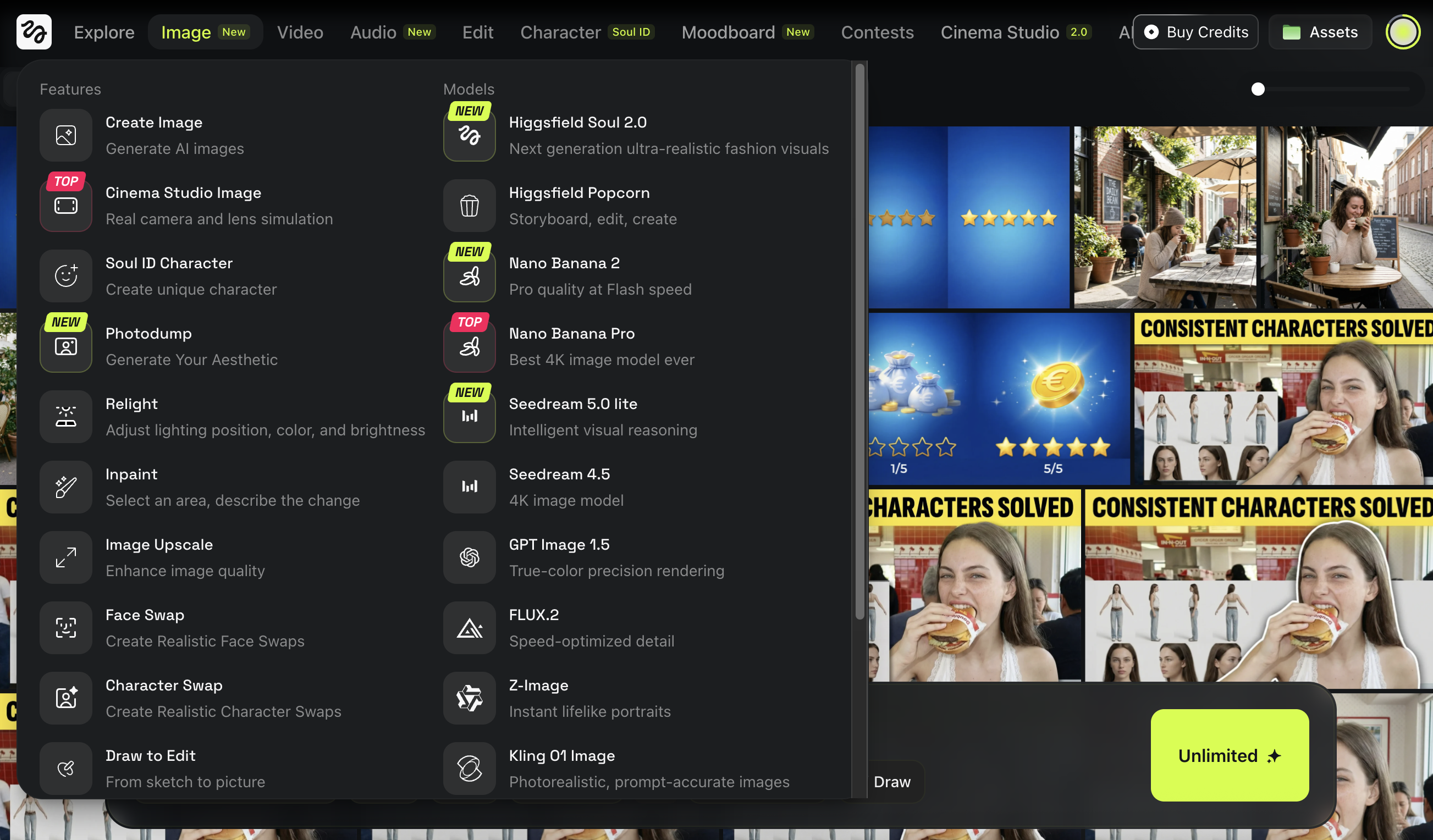Open the Draw to Edit icon
Screen dimensions: 1433x840
(66, 769)
